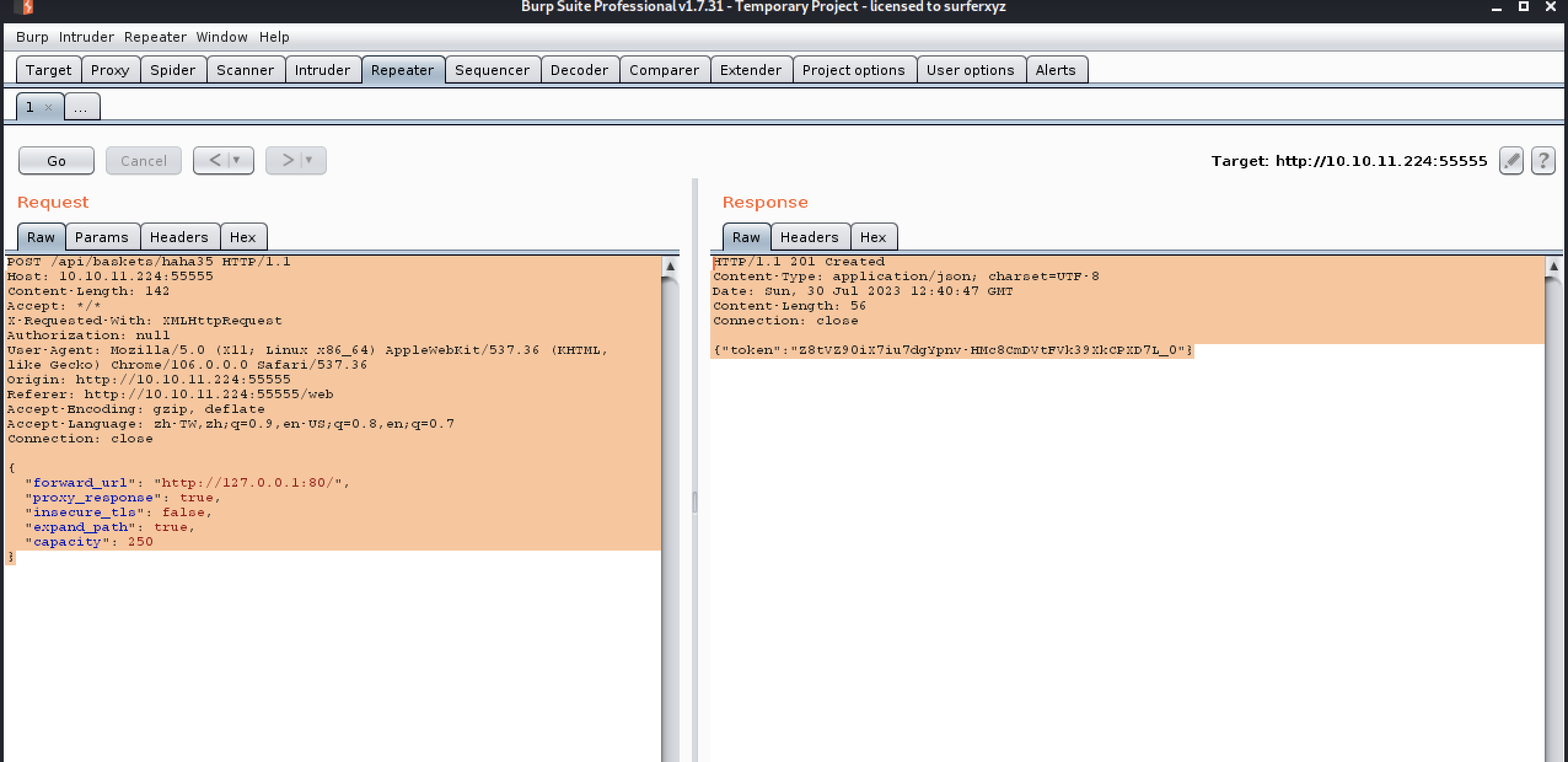Maximize the Burp Suite window
The height and width of the screenshot is (762, 1568).
click(x=1523, y=7)
